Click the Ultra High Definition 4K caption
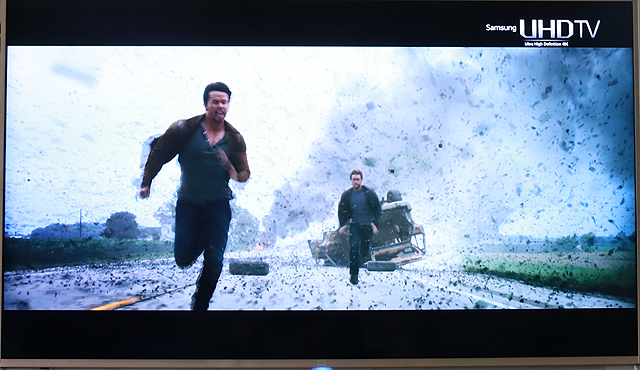This screenshot has width=640, height=370. click(x=546, y=44)
